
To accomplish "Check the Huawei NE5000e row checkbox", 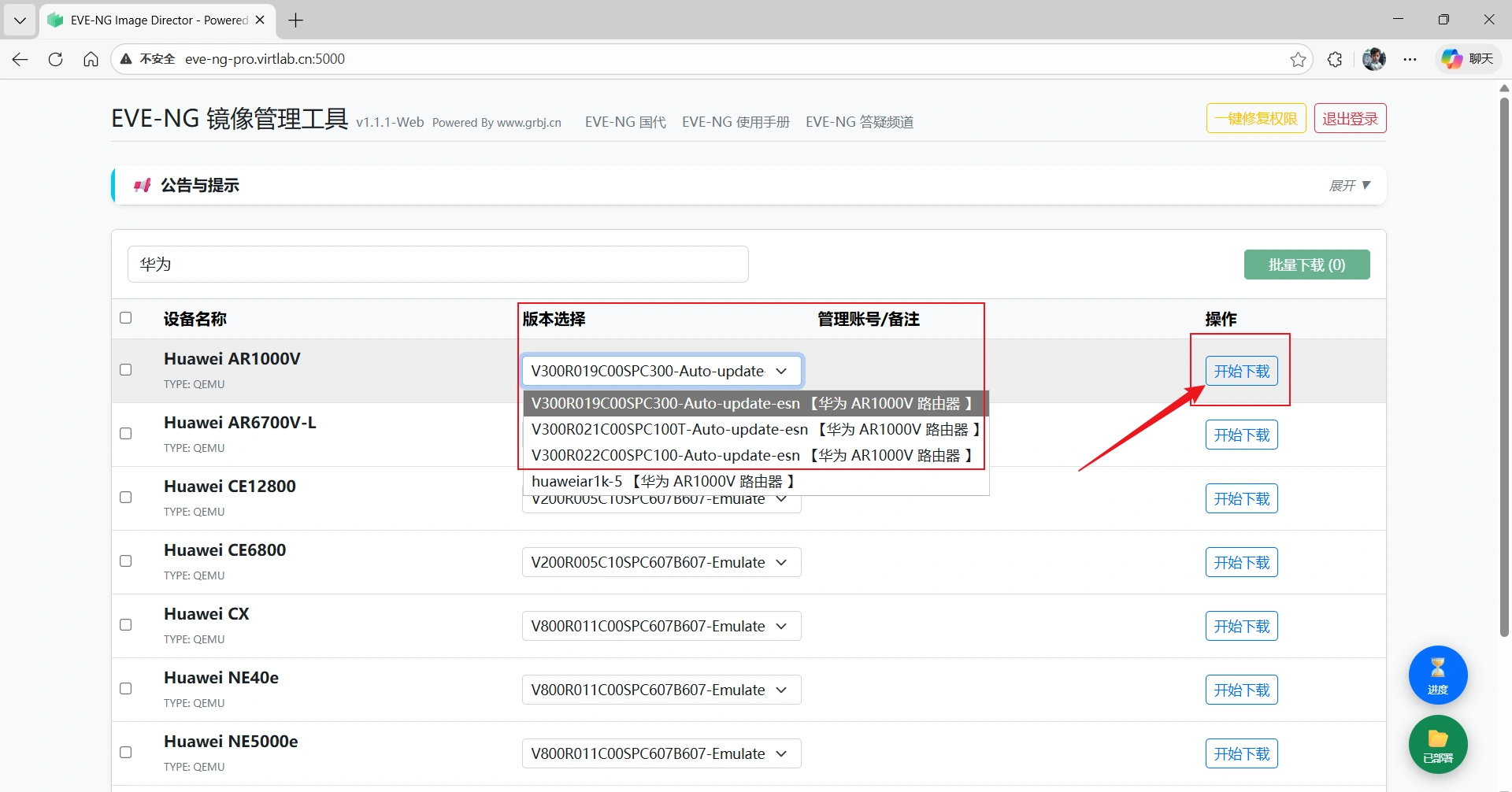I will (125, 753).
